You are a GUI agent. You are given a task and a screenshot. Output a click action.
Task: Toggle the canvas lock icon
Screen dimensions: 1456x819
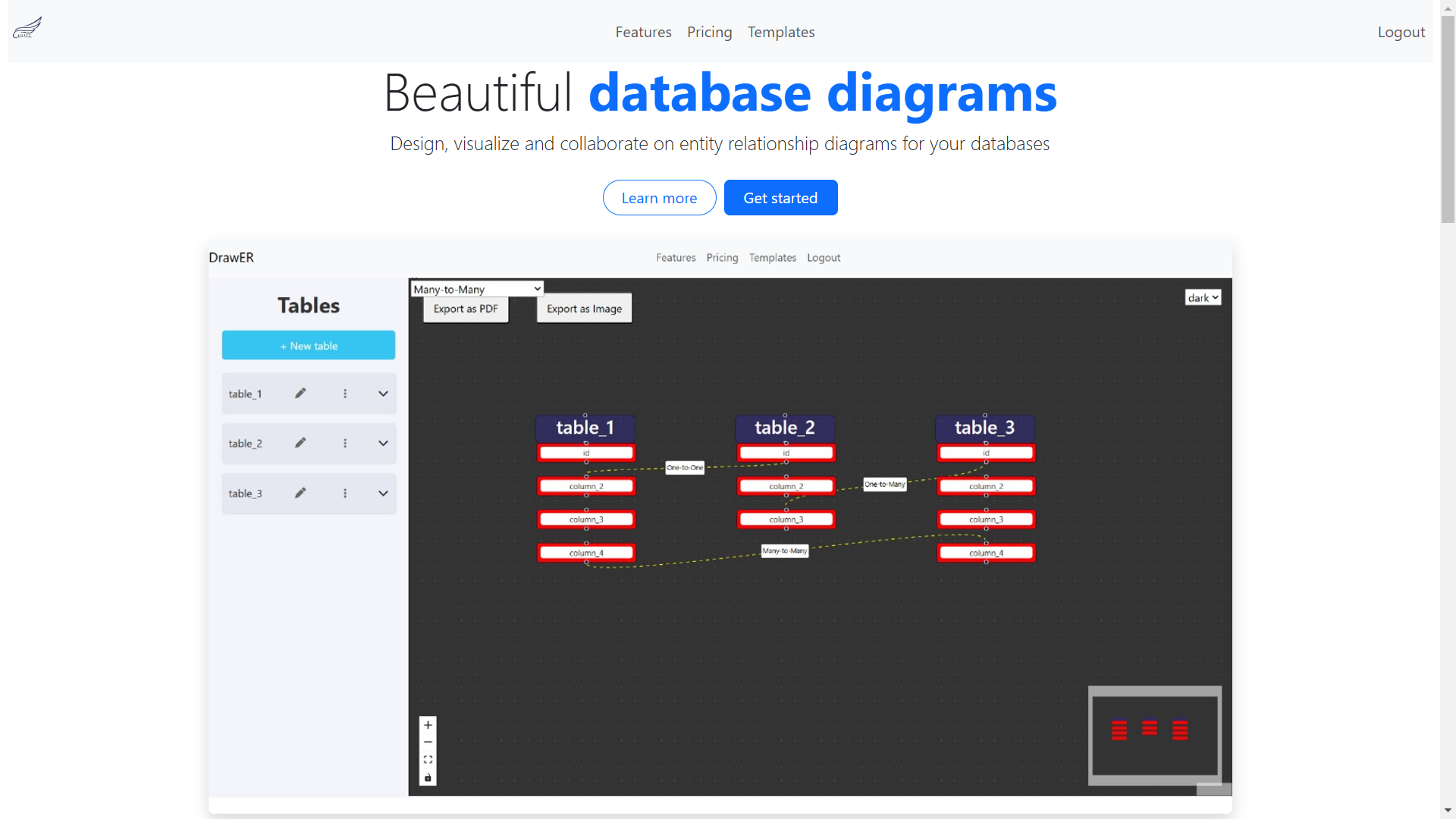(x=428, y=777)
